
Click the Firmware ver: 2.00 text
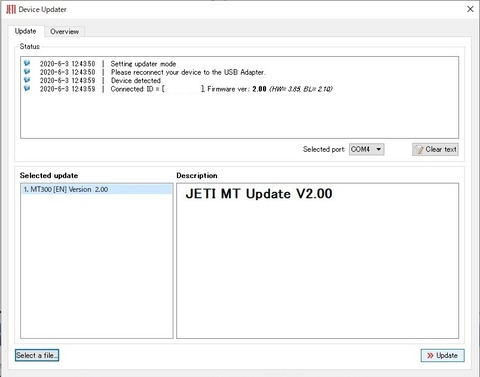pos(237,89)
